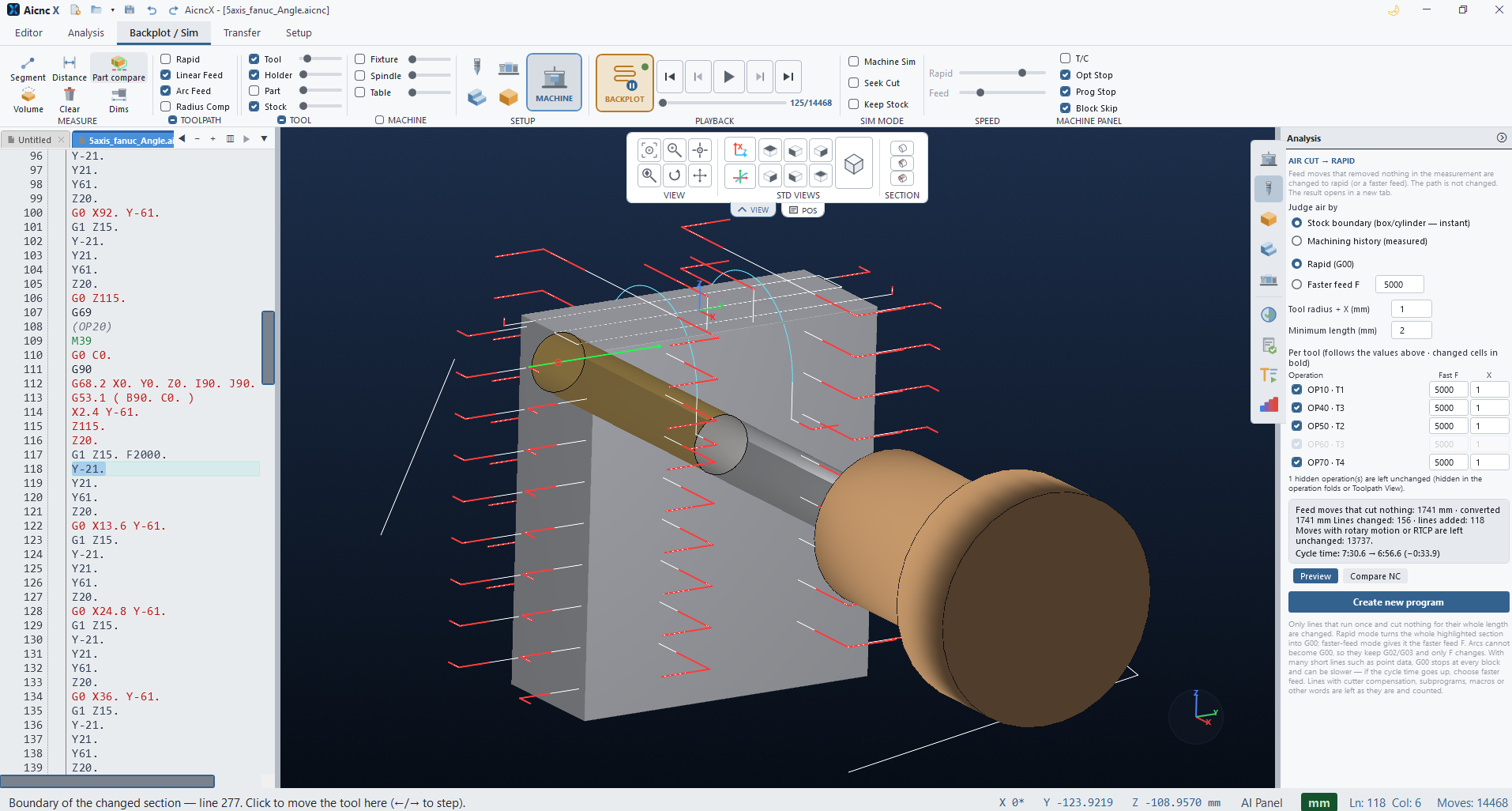Click the pan view cross-arrows icon
Viewport: 1512px width, 811px height.
coord(700,175)
